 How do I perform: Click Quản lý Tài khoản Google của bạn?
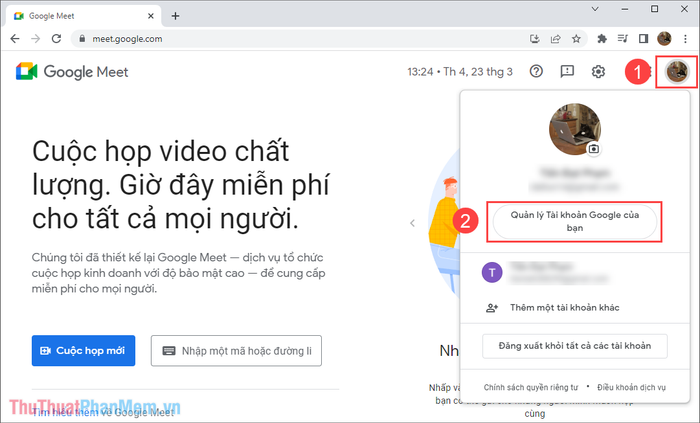(575, 222)
